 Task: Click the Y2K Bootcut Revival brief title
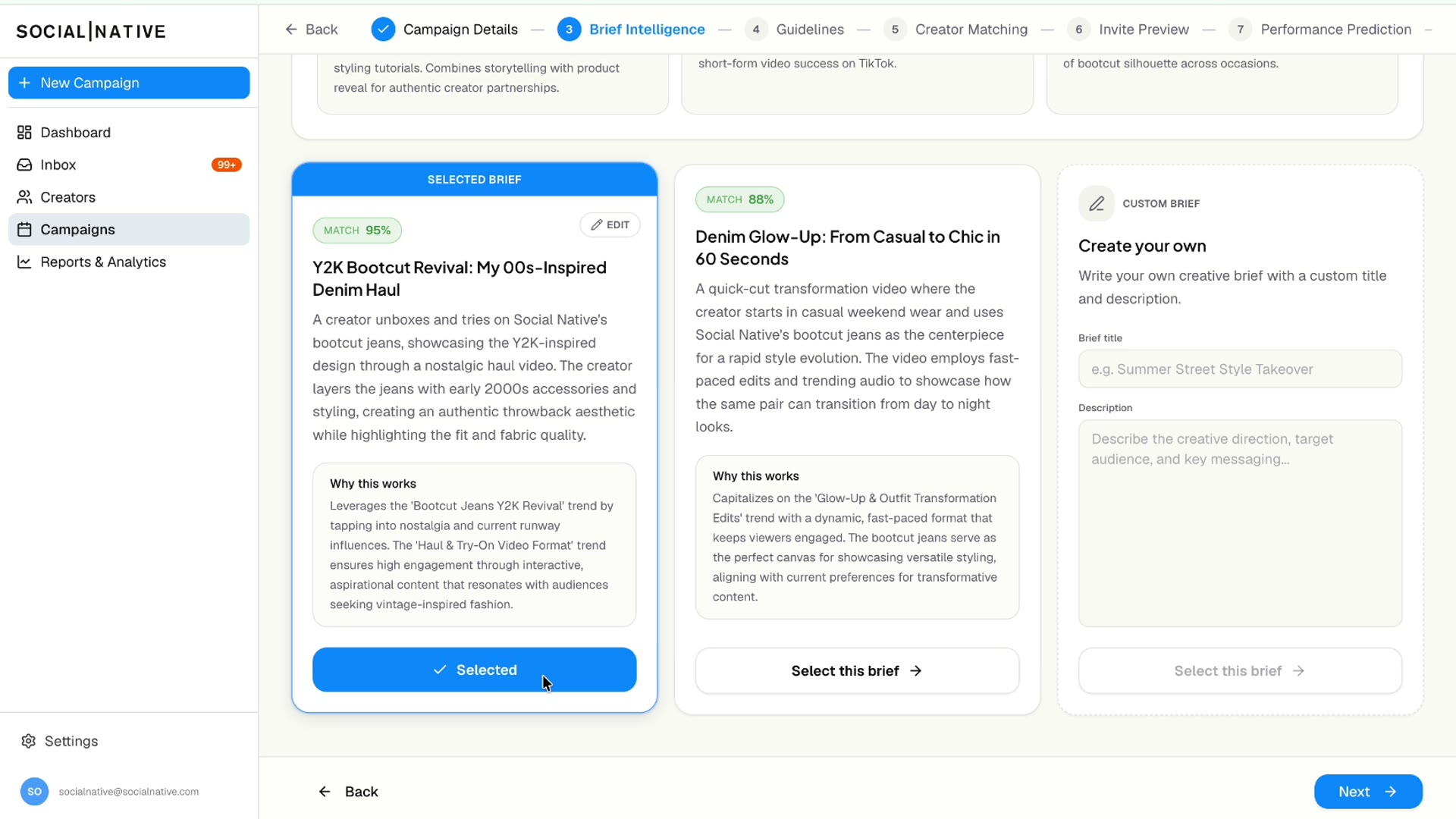[460, 278]
